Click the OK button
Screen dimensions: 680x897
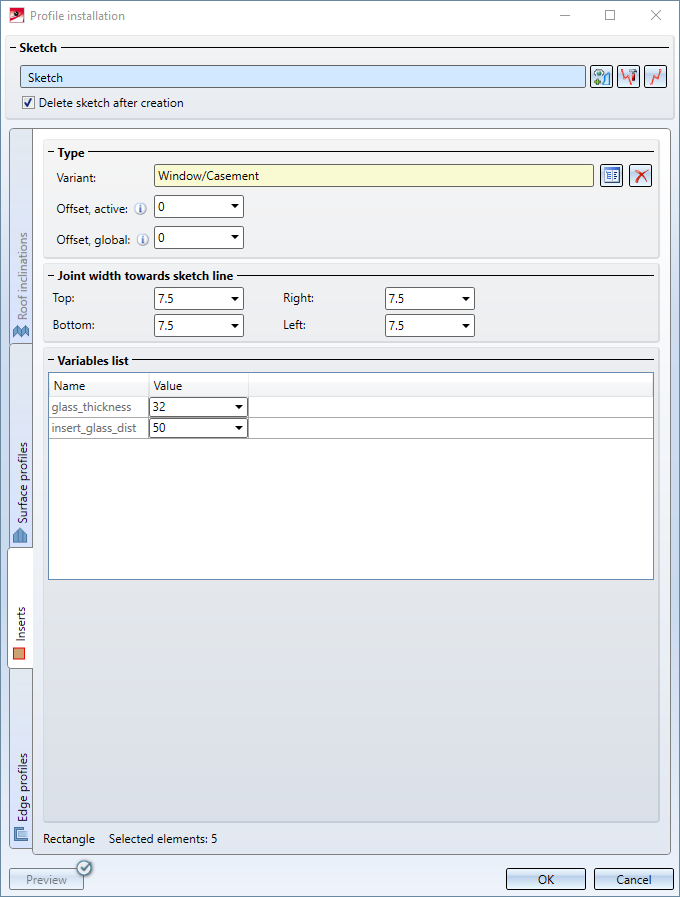pos(546,879)
